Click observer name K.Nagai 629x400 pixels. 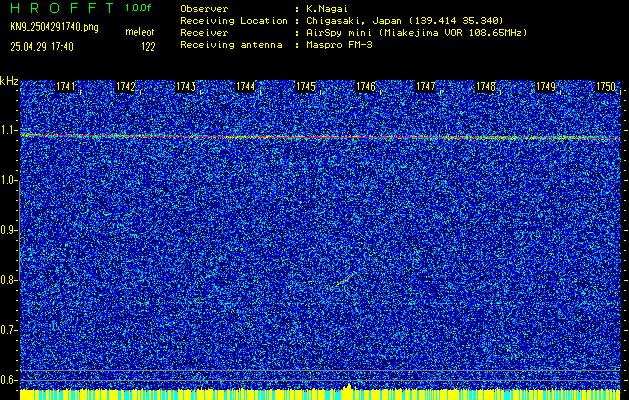[325, 9]
